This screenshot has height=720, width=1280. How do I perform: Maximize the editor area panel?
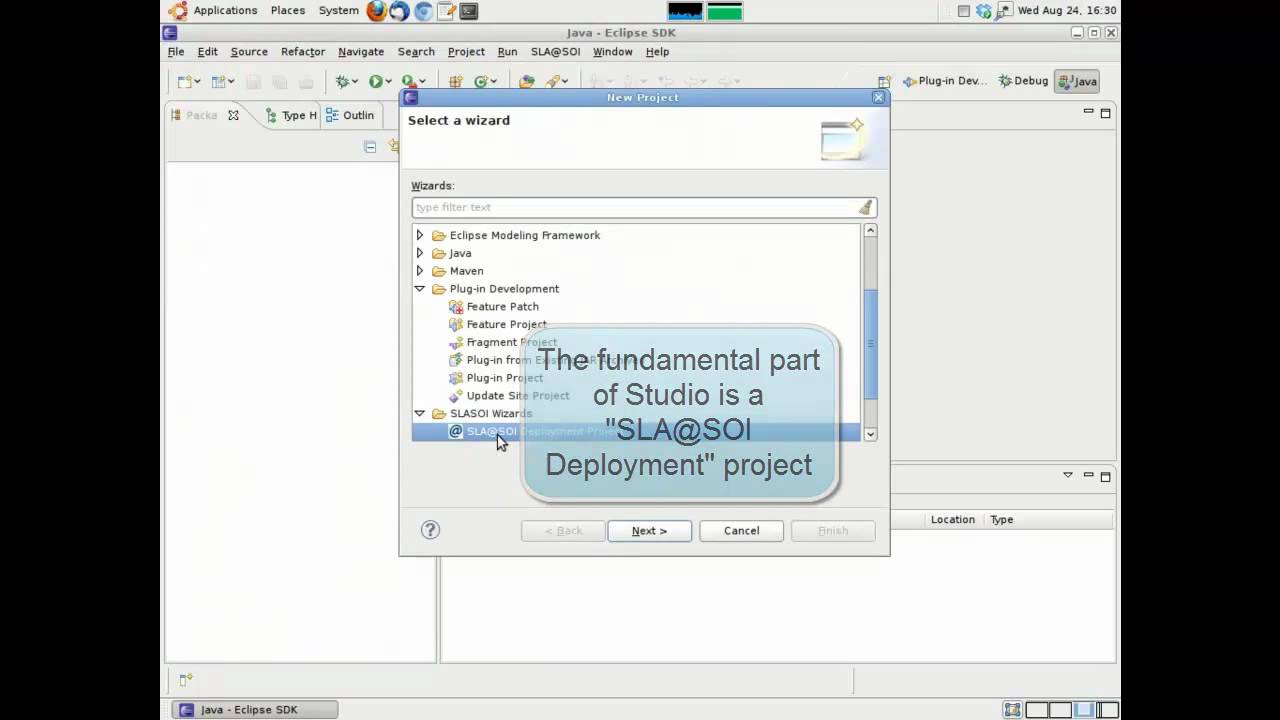1106,113
